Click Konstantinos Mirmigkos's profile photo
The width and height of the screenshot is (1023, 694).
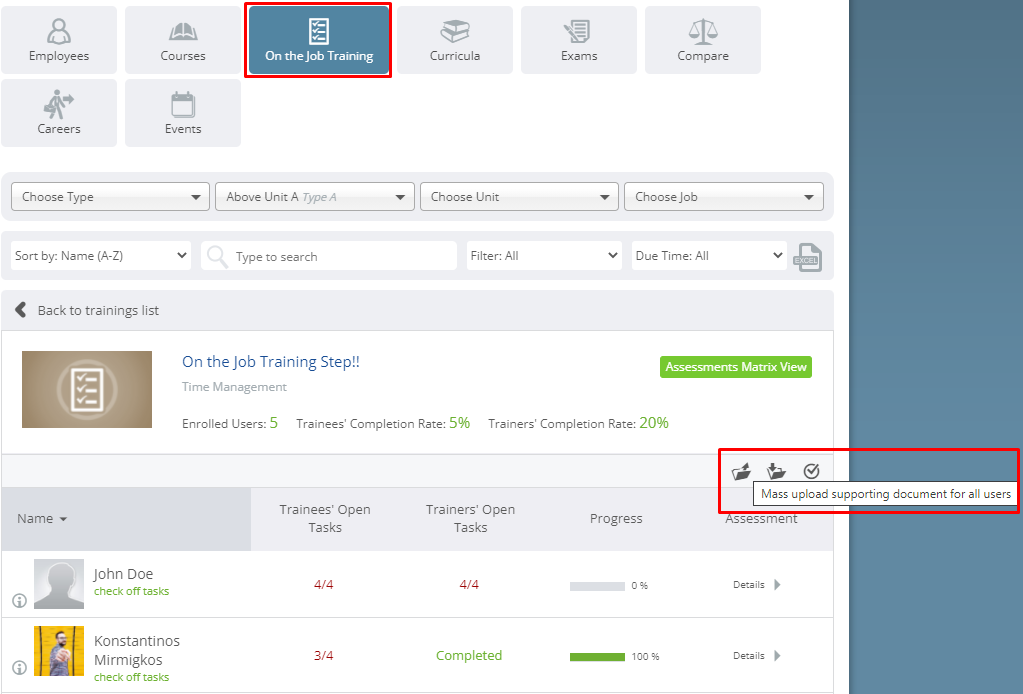[59, 651]
